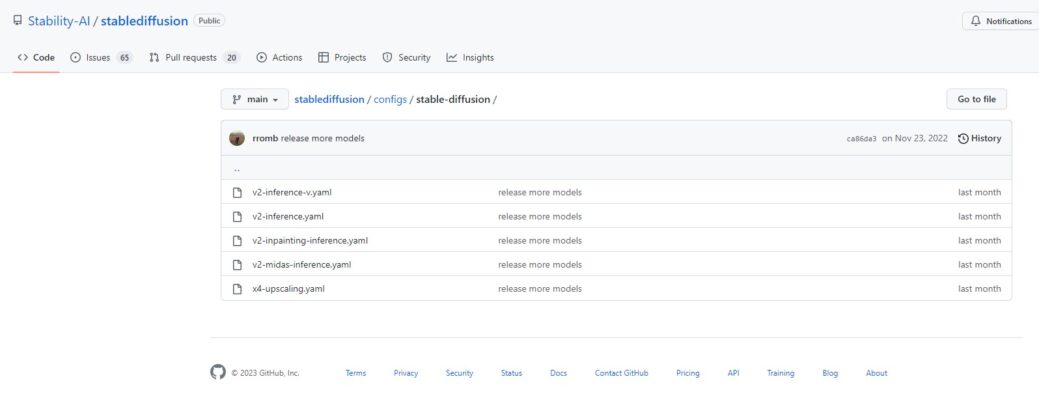This screenshot has width=1039, height=420.
Task: Open the Blog footer link
Action: click(830, 373)
